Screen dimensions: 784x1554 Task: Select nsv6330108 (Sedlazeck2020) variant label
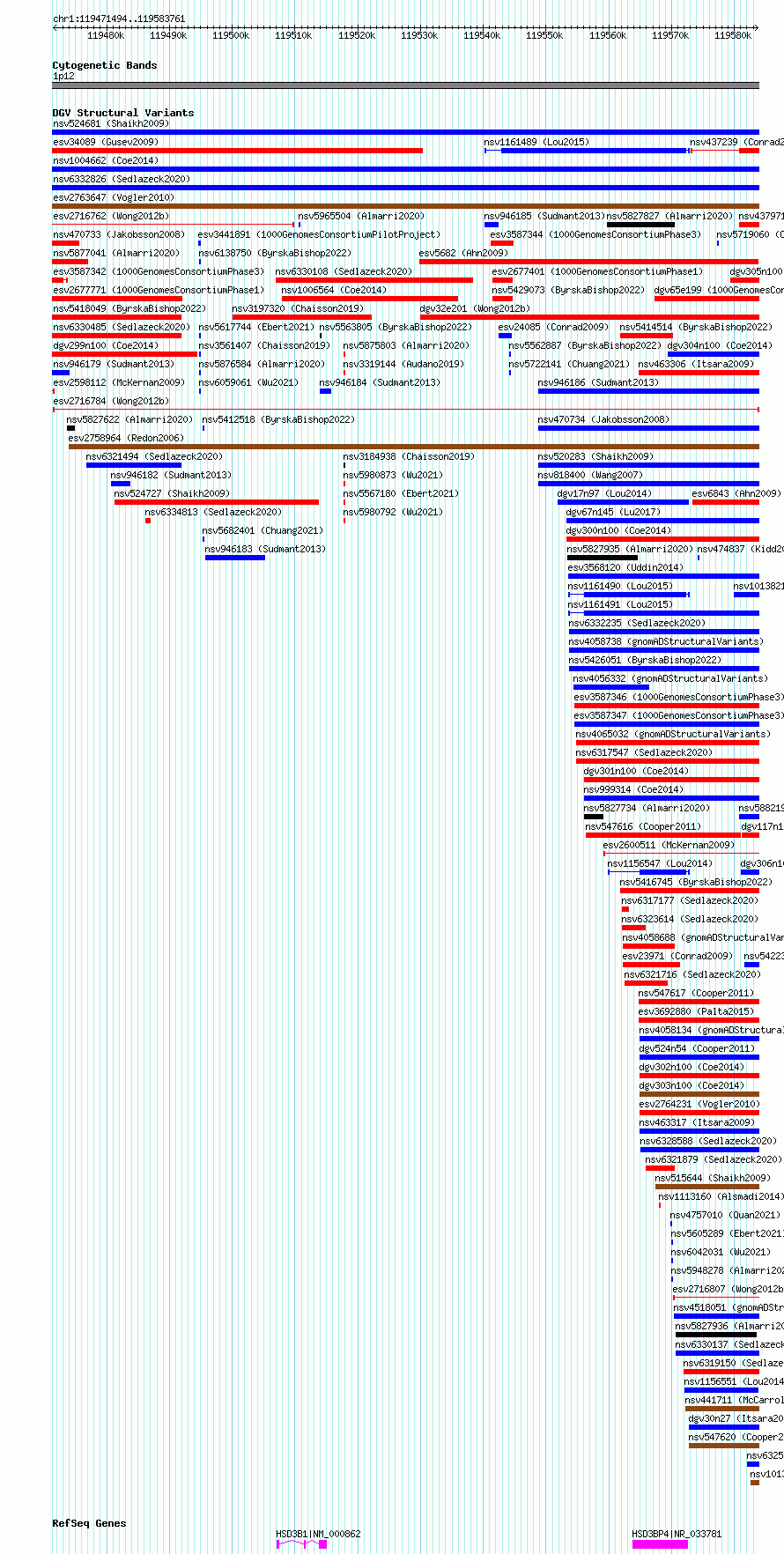tap(344, 271)
